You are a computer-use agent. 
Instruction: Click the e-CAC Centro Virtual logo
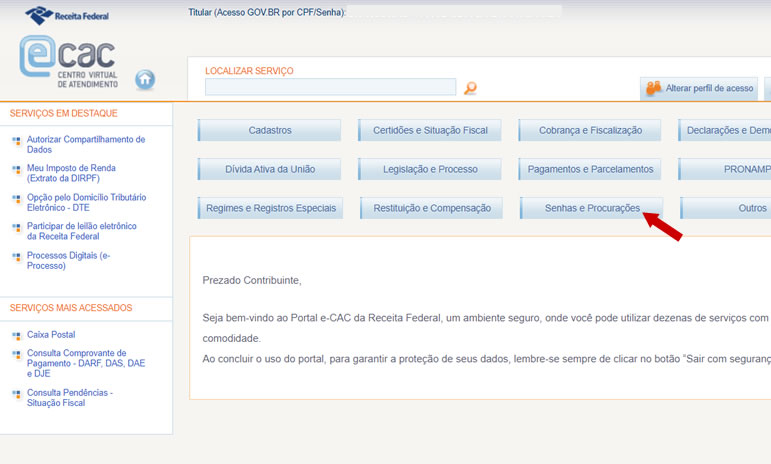[68, 63]
